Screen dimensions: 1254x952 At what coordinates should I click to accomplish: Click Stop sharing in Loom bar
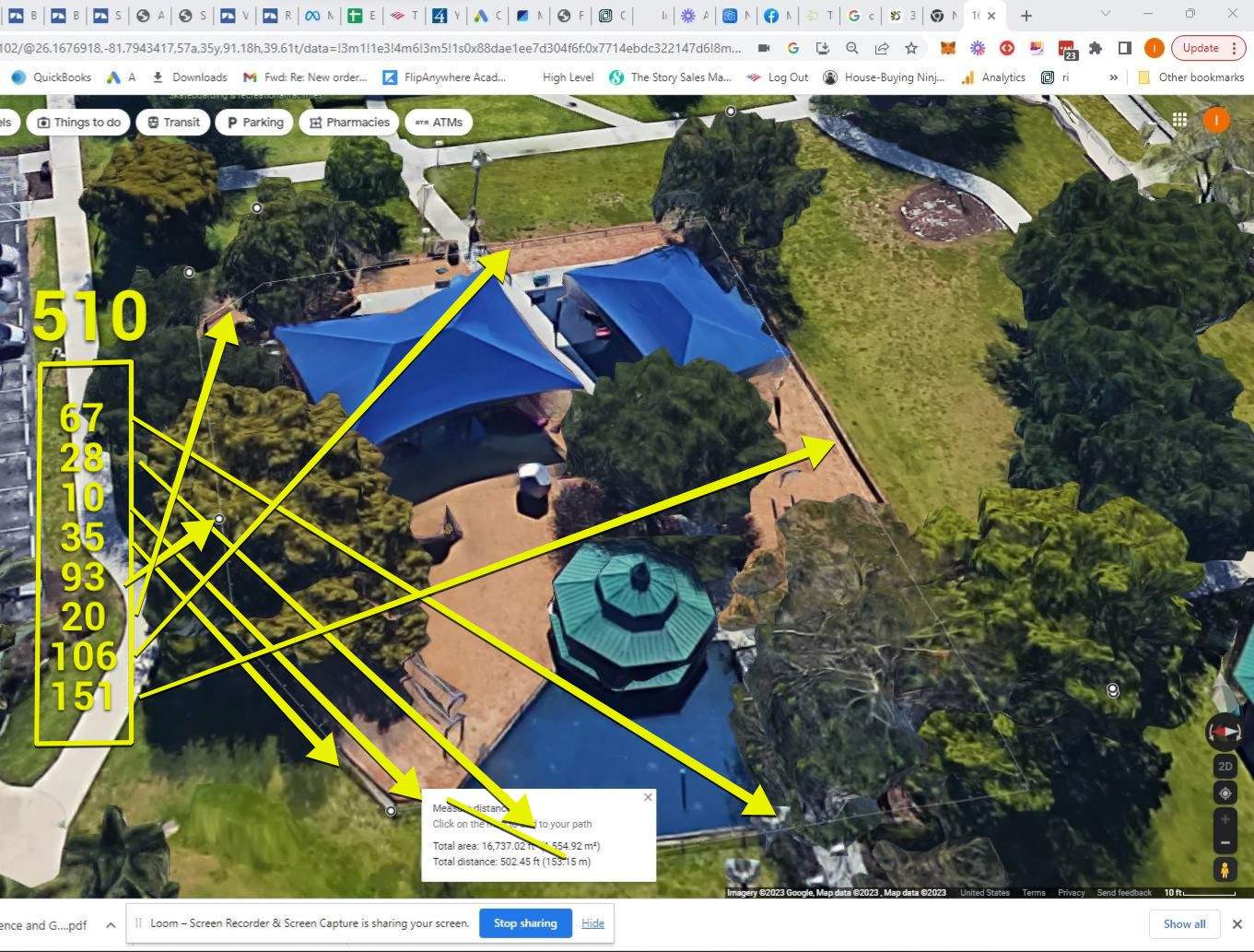pos(525,923)
